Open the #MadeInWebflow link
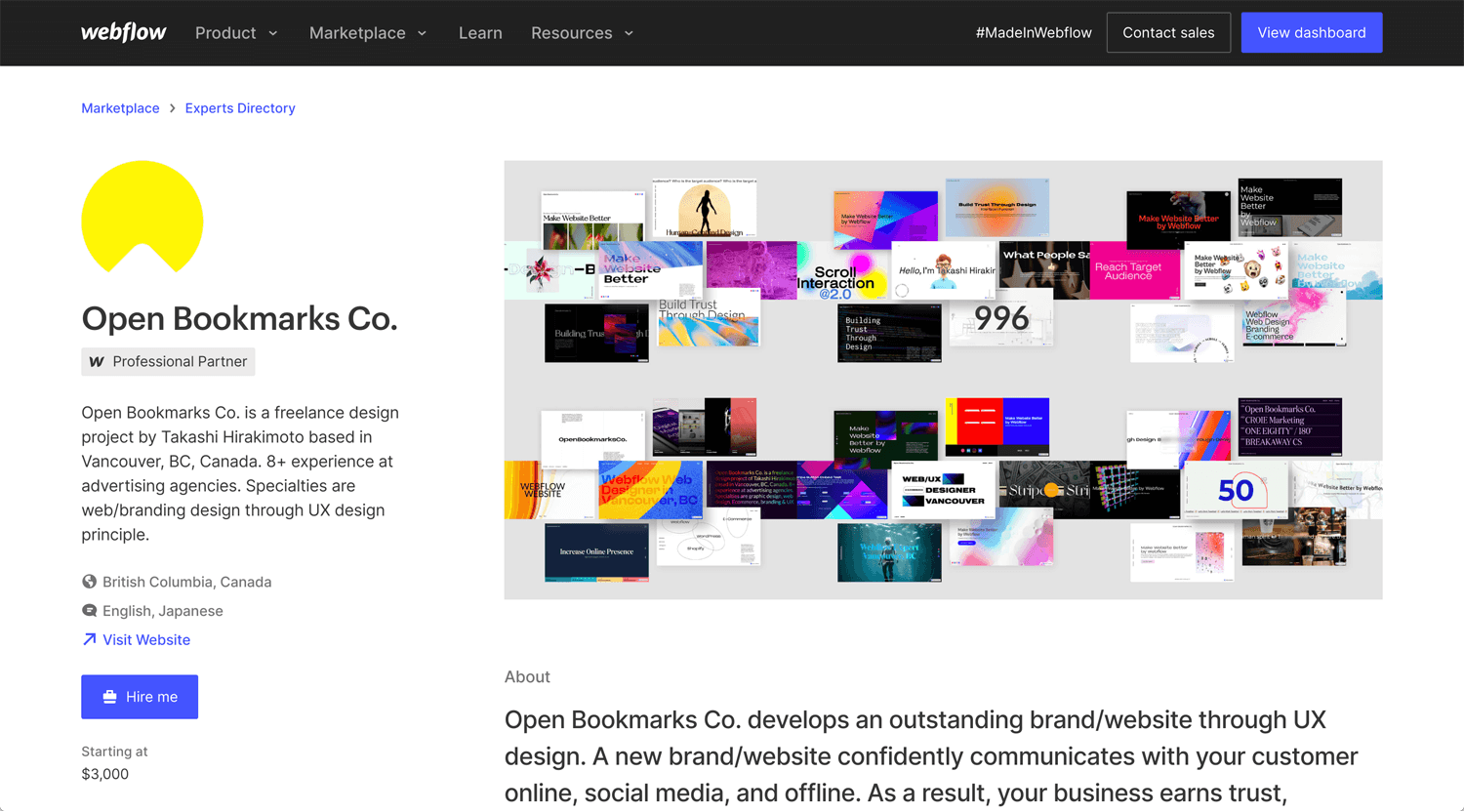 tap(1034, 33)
